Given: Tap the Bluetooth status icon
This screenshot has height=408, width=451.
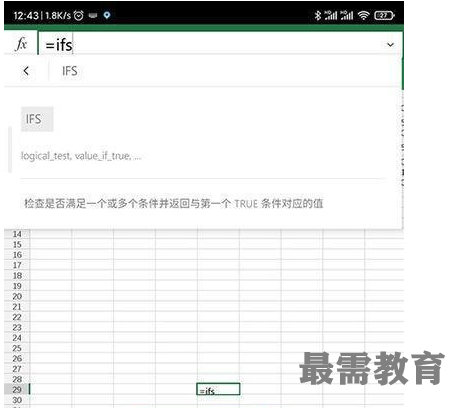Looking at the screenshot, I should 318,15.
